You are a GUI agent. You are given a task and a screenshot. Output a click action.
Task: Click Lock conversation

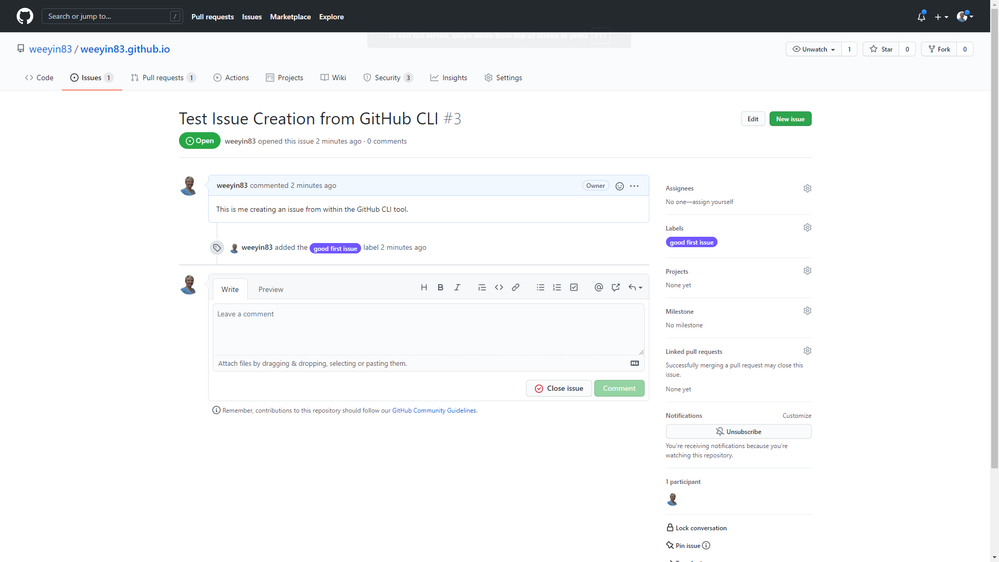coord(696,528)
